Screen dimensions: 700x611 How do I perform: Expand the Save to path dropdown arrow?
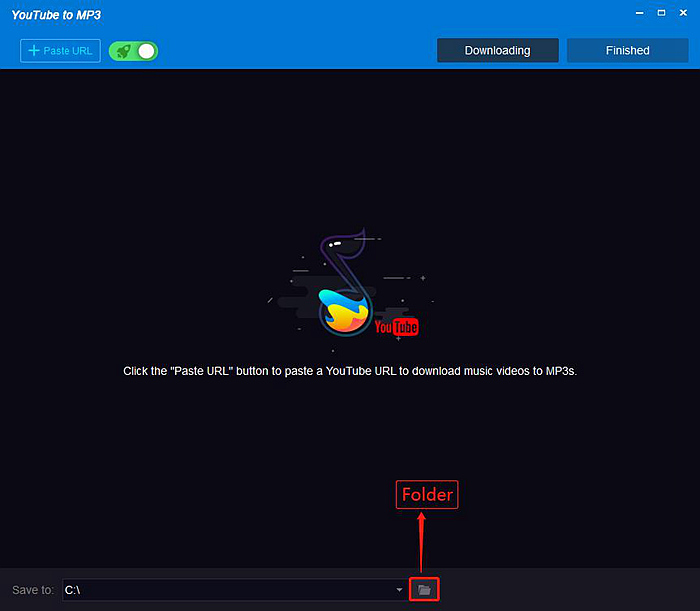tap(399, 590)
